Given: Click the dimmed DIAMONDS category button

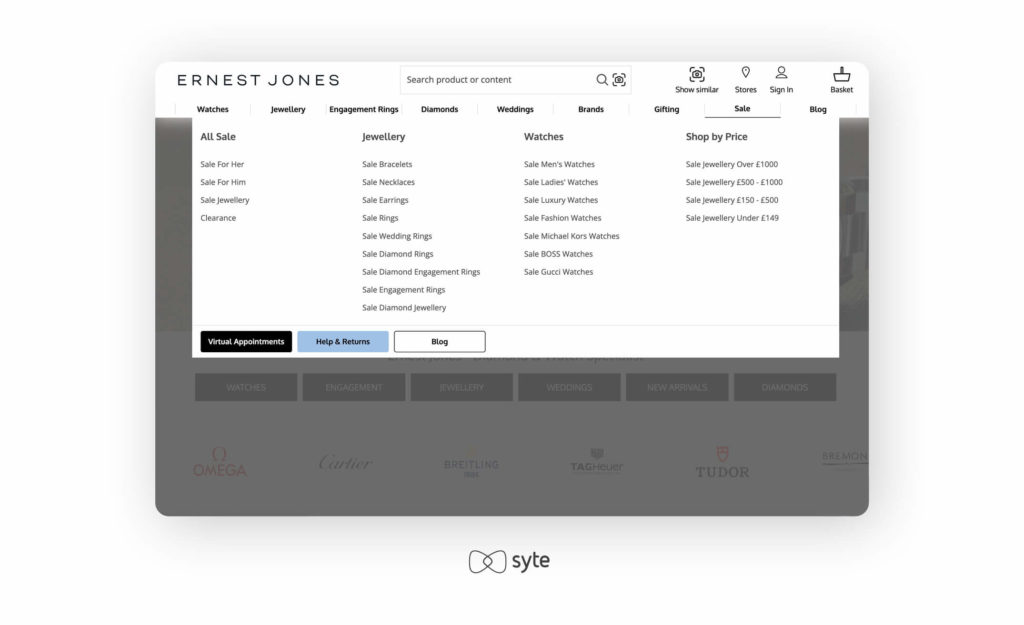Looking at the screenshot, I should pyautogui.click(x=785, y=387).
